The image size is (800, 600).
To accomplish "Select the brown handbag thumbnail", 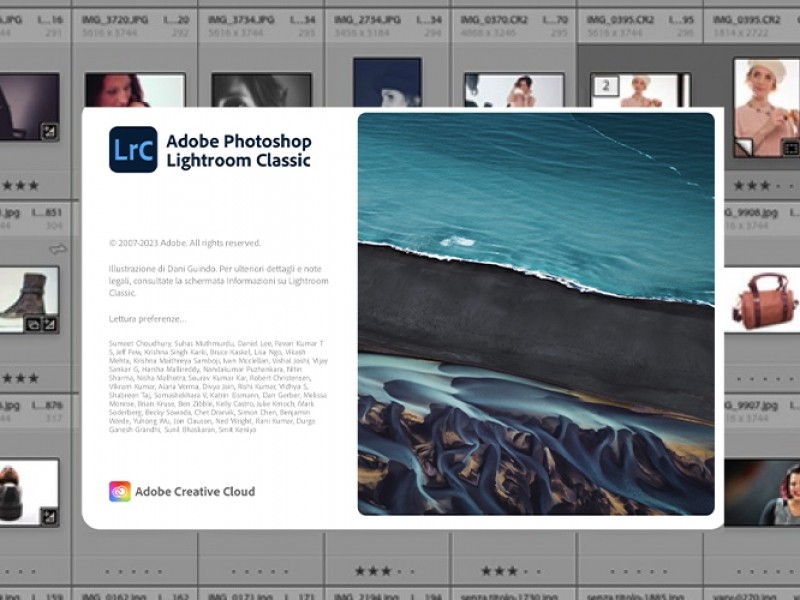I will click(762, 299).
